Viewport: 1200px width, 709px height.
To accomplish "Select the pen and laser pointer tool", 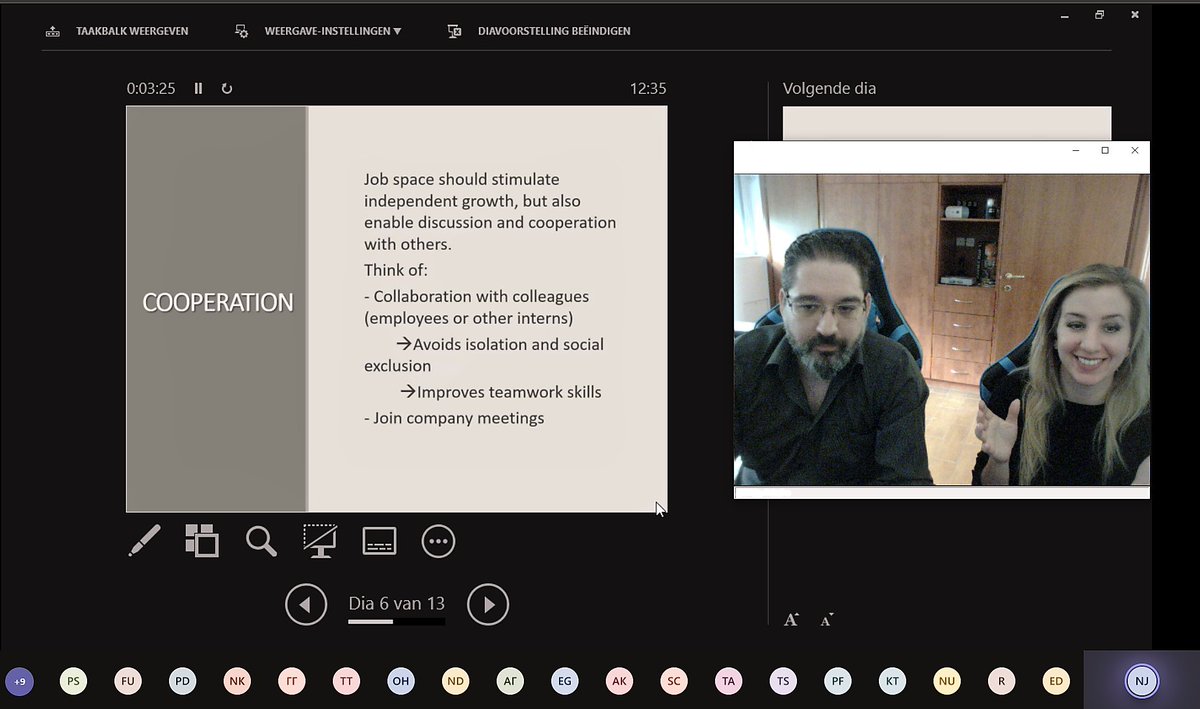I will pyautogui.click(x=145, y=541).
